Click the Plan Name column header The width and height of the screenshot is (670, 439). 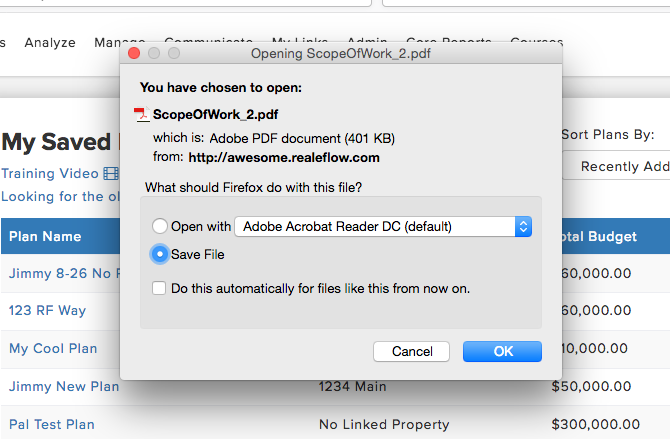click(x=45, y=237)
